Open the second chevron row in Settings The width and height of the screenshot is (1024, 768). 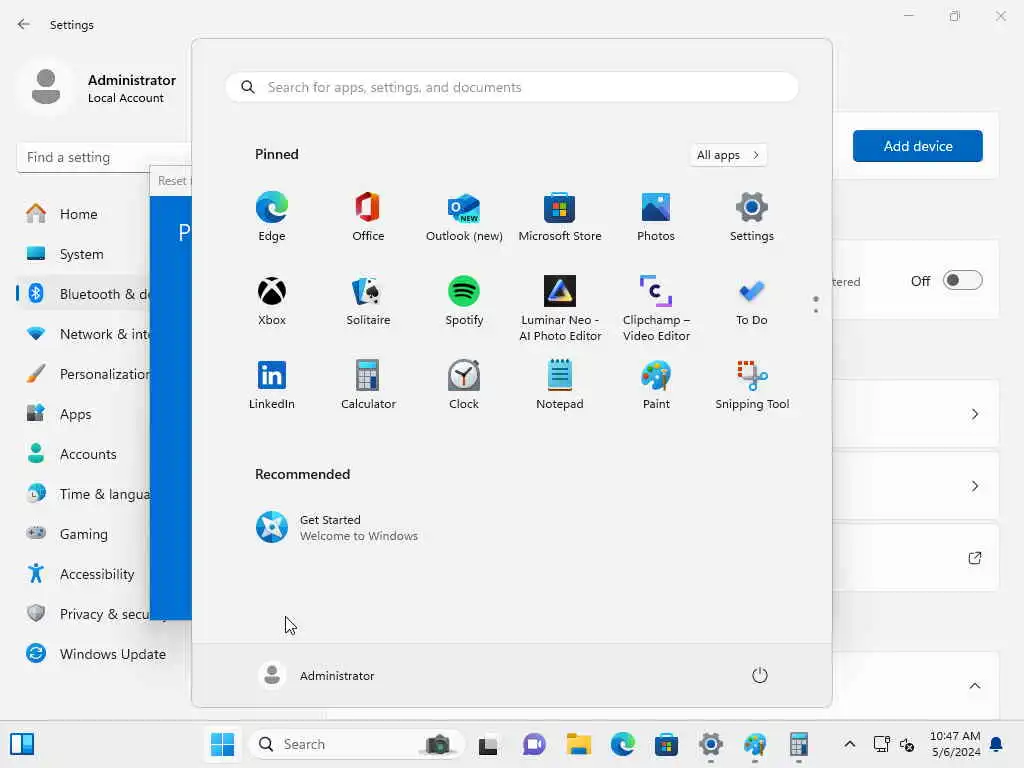(975, 486)
